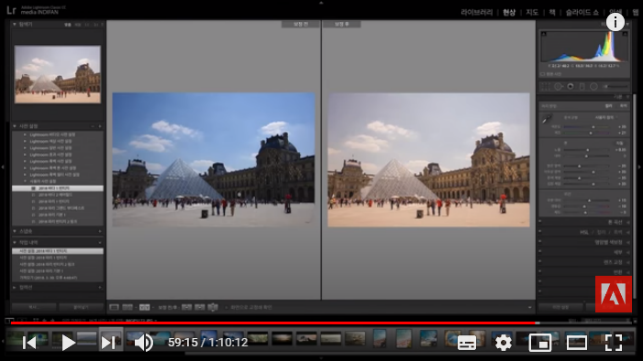Click the Adobe logo channel watermark
Viewport: 643px width, 361px height.
613,294
